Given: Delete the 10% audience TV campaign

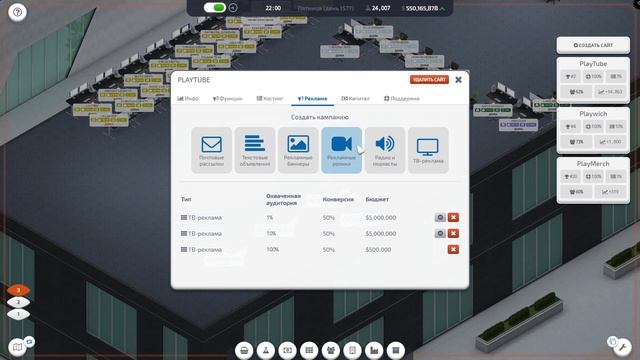Looking at the screenshot, I should click(453, 233).
